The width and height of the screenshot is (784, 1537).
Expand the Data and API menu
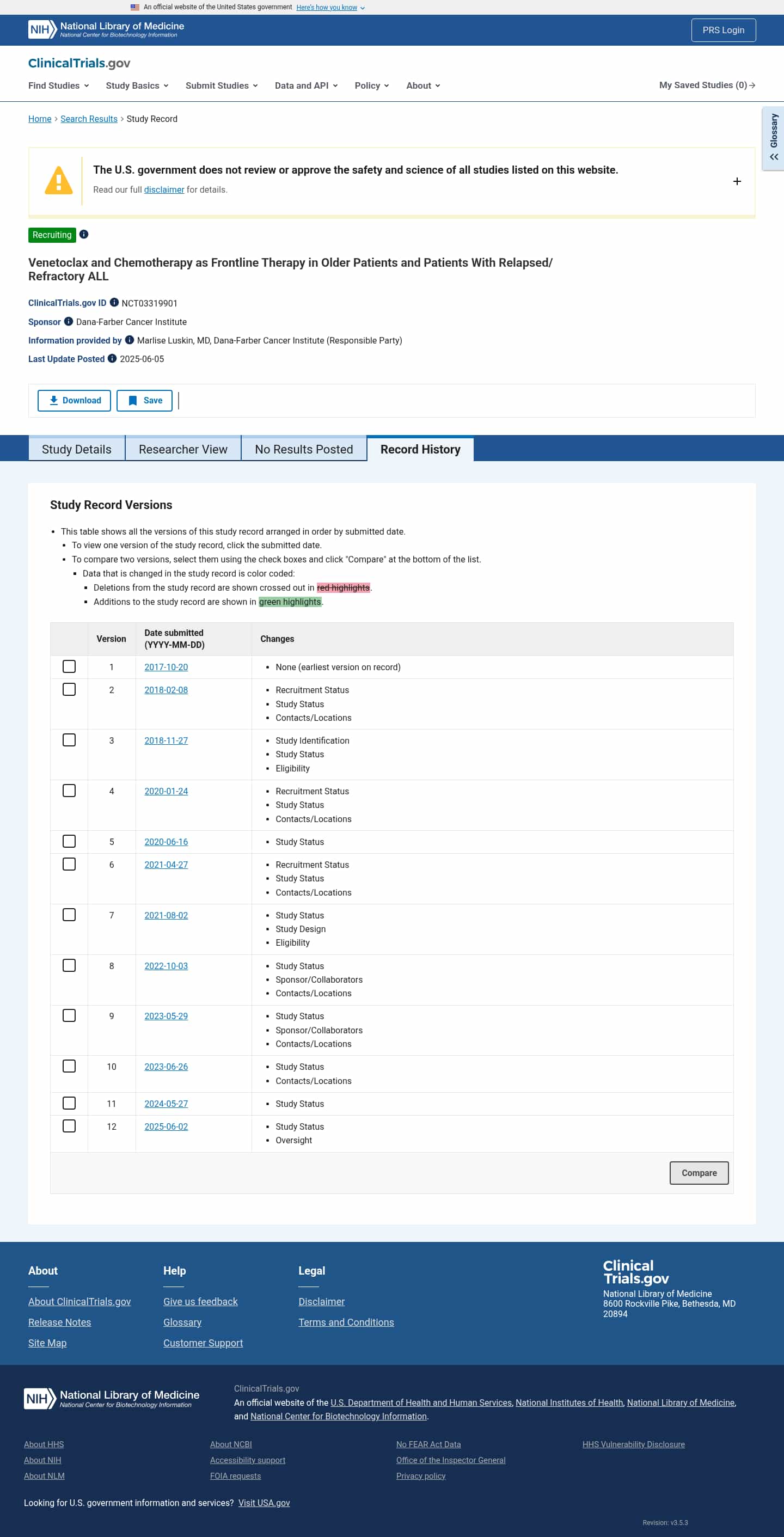click(x=306, y=85)
